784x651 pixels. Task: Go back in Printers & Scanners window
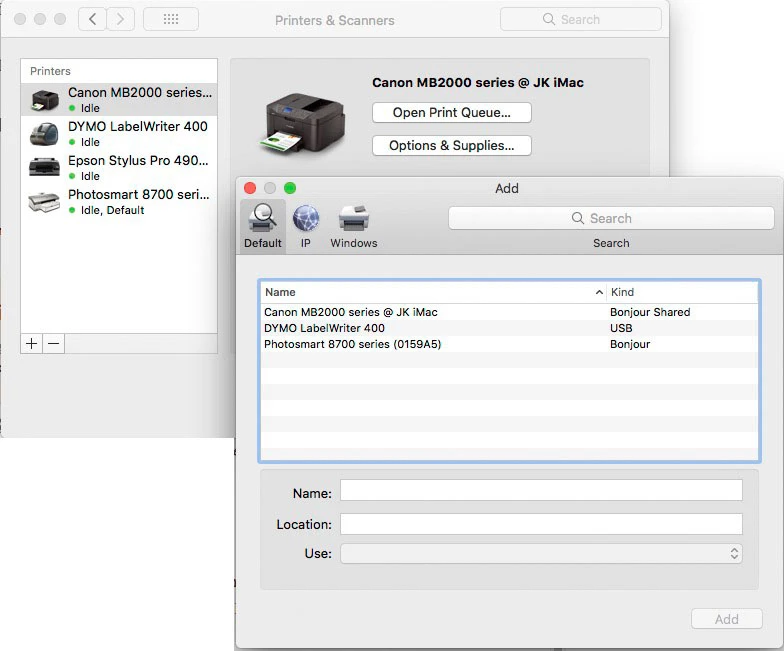click(92, 20)
